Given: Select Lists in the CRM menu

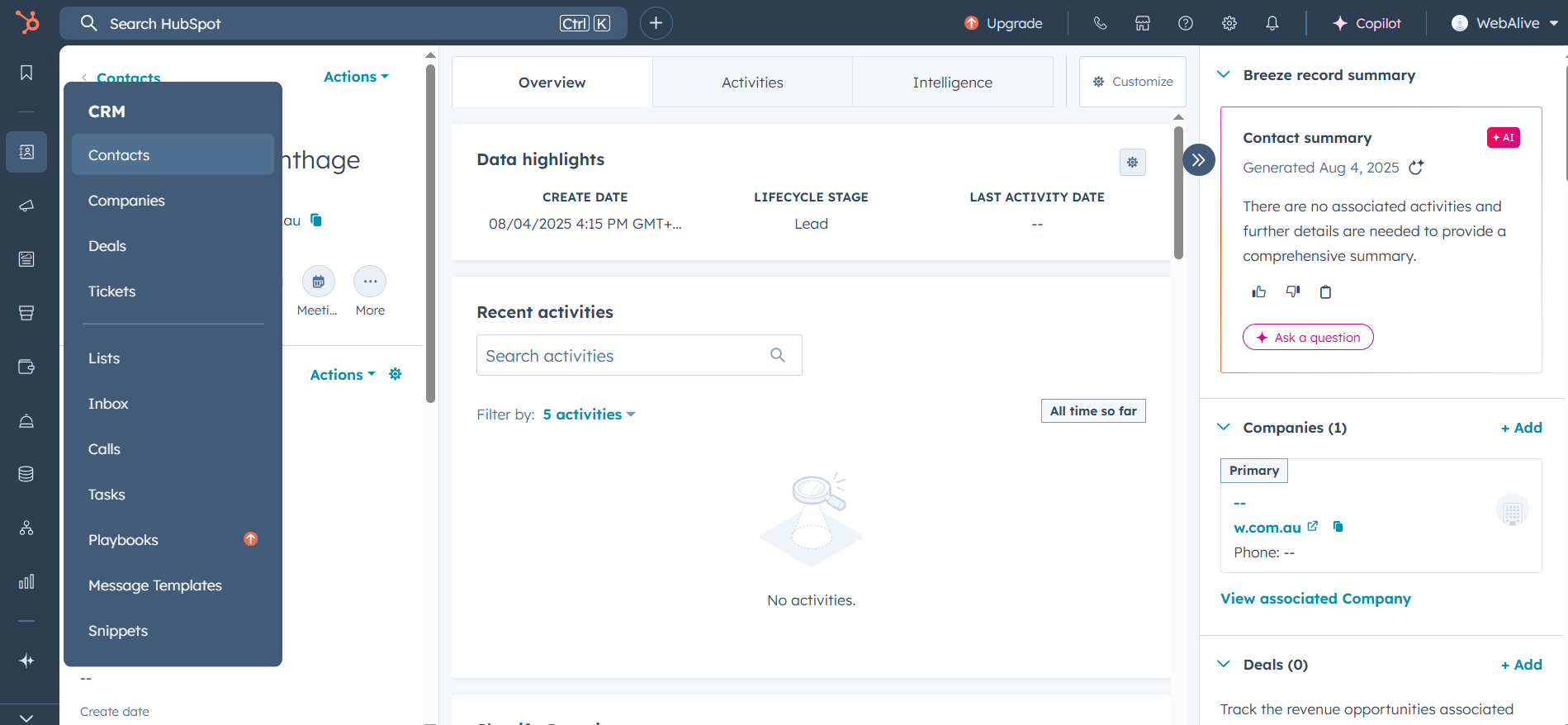Looking at the screenshot, I should pos(173,358).
